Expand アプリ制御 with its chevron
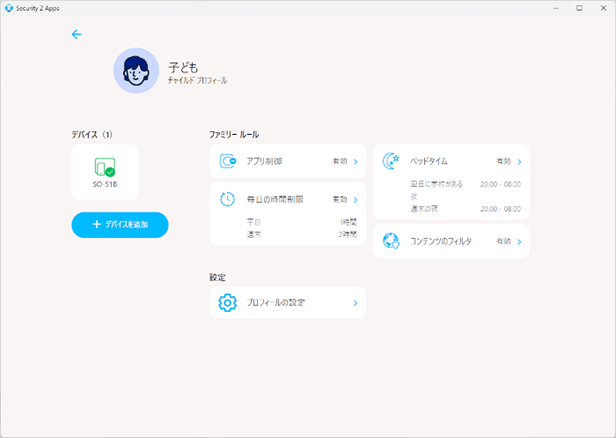This screenshot has width=616, height=438. pyautogui.click(x=356, y=161)
